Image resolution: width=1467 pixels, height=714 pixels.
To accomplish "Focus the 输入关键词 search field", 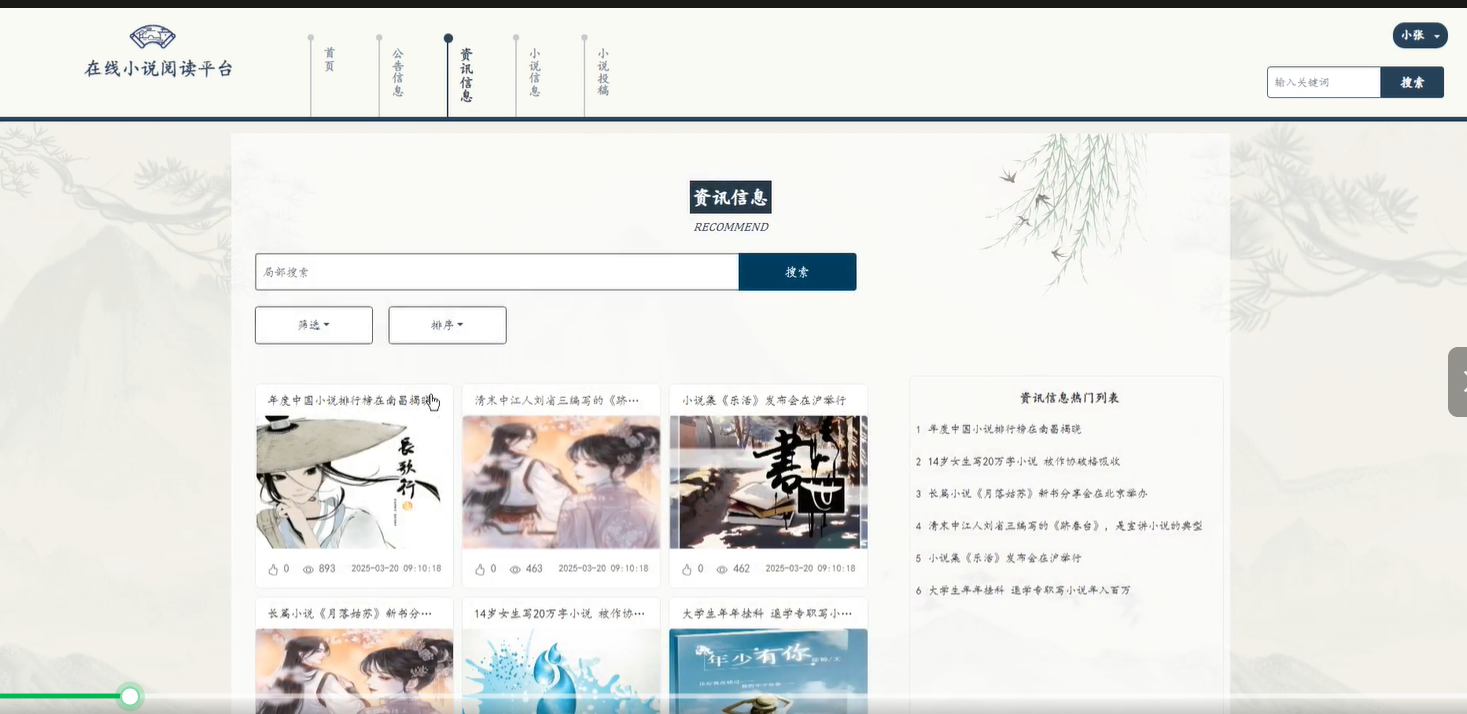I will click(1324, 82).
